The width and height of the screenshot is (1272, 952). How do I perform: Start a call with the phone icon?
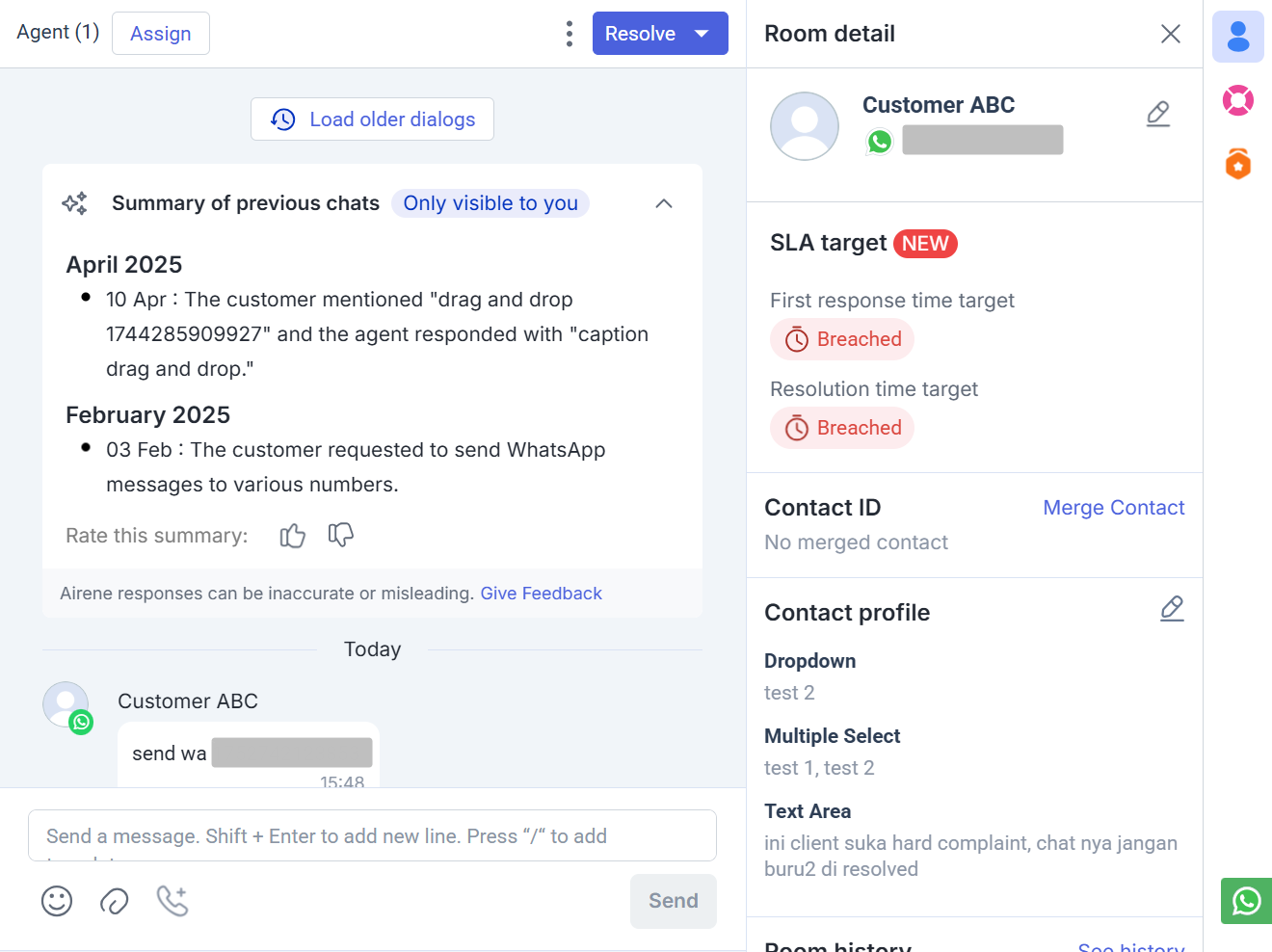[172, 901]
